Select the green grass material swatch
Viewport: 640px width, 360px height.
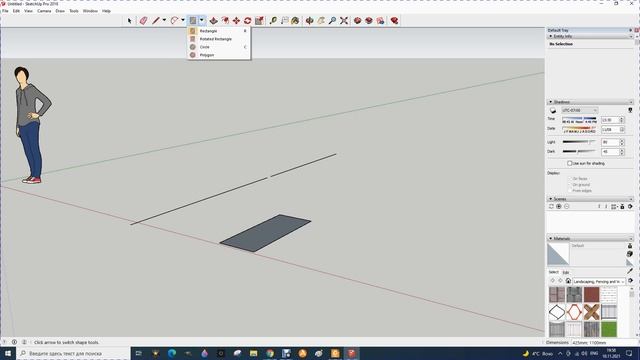[609, 329]
